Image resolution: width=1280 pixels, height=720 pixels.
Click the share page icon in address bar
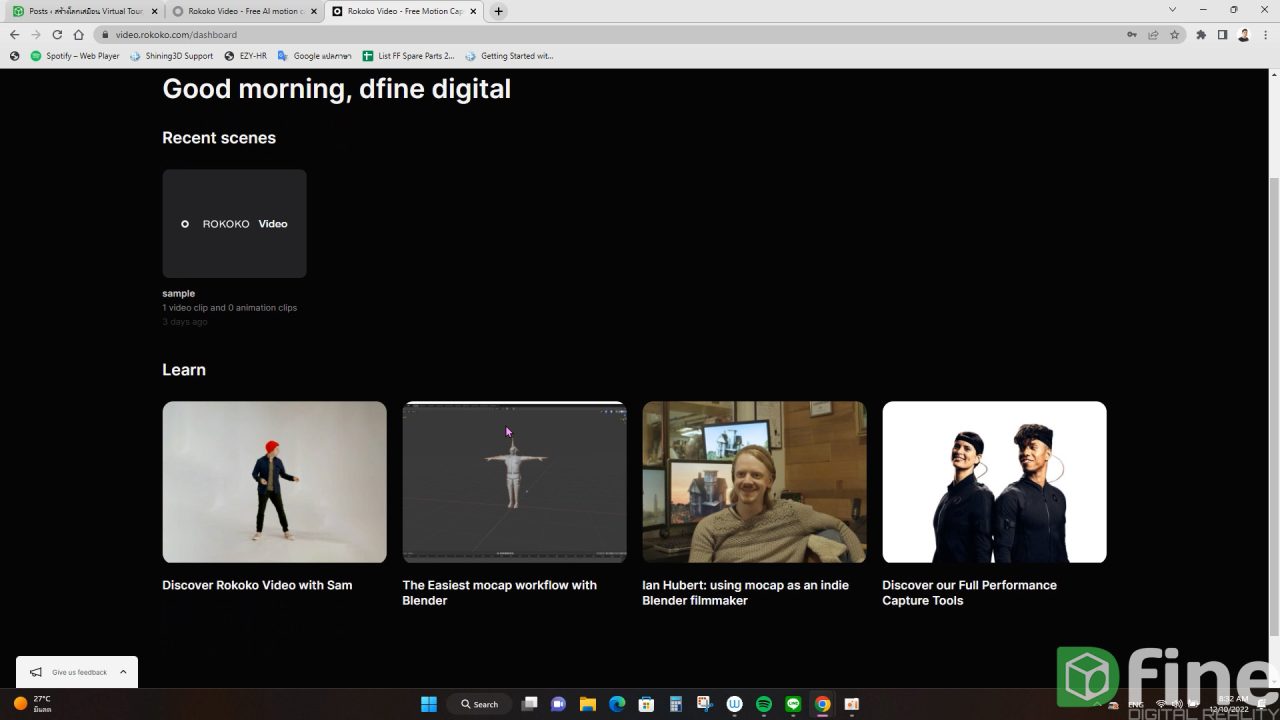pyautogui.click(x=1153, y=35)
